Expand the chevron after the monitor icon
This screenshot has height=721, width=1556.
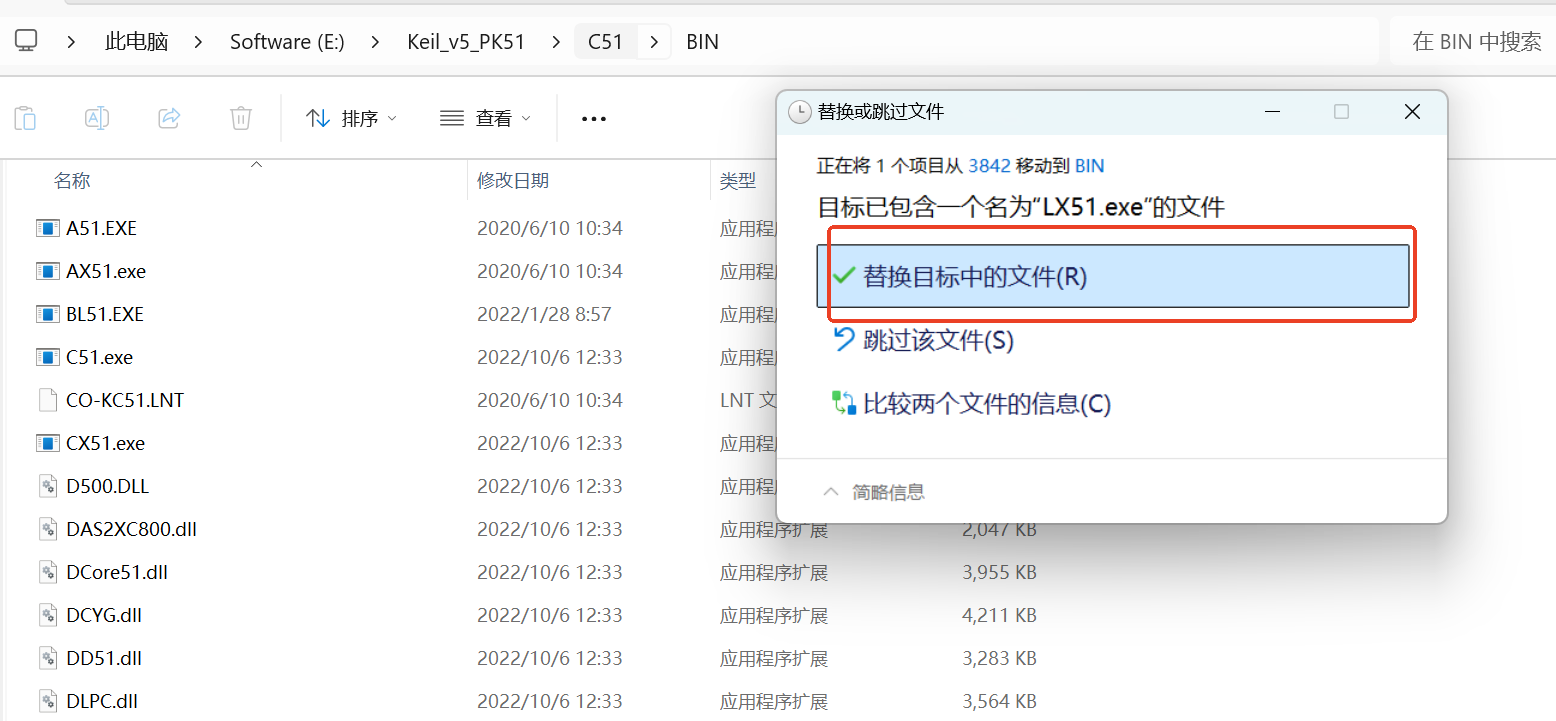pyautogui.click(x=71, y=42)
